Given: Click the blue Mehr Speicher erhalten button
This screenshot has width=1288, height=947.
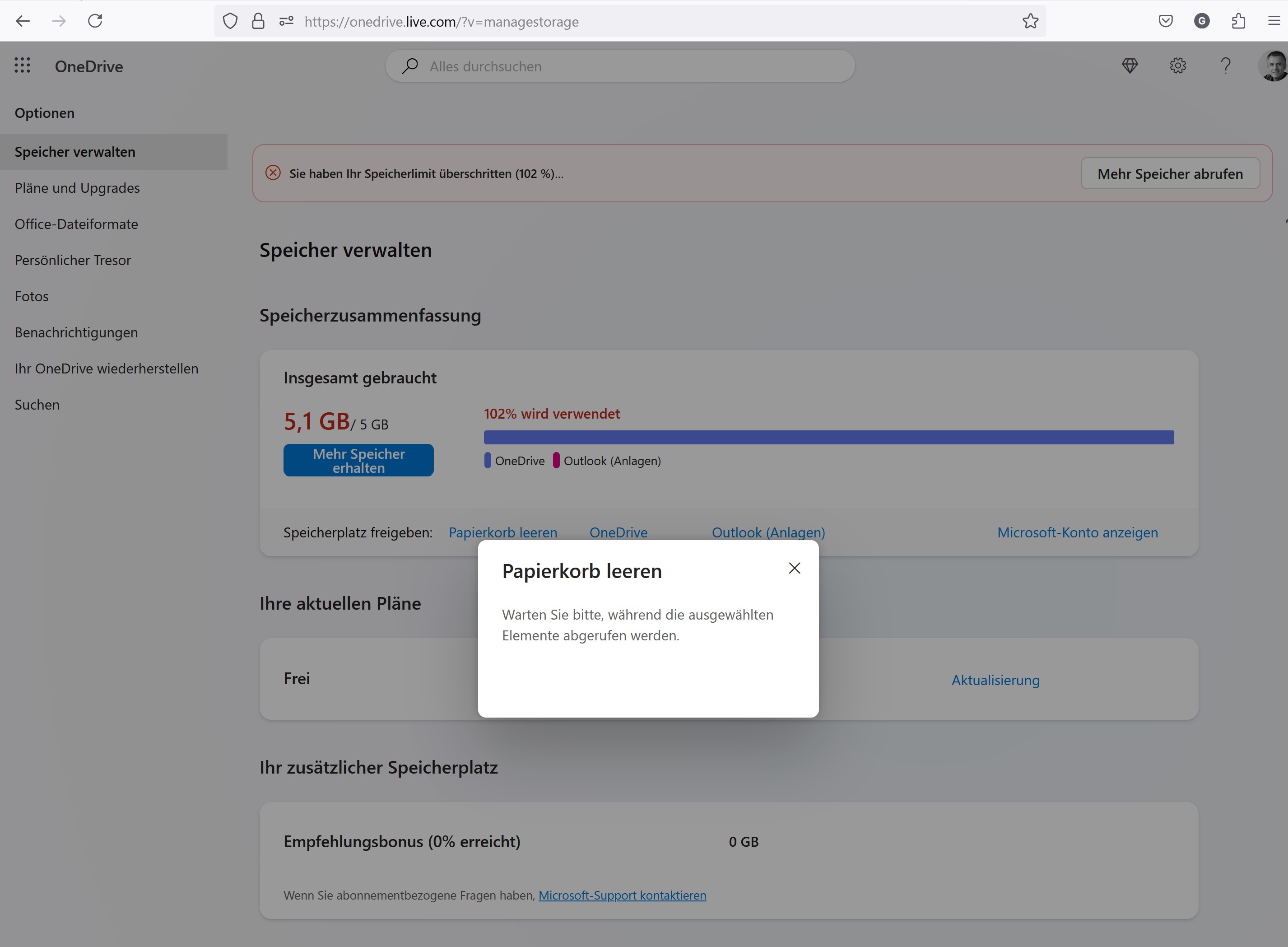Looking at the screenshot, I should coord(358,460).
